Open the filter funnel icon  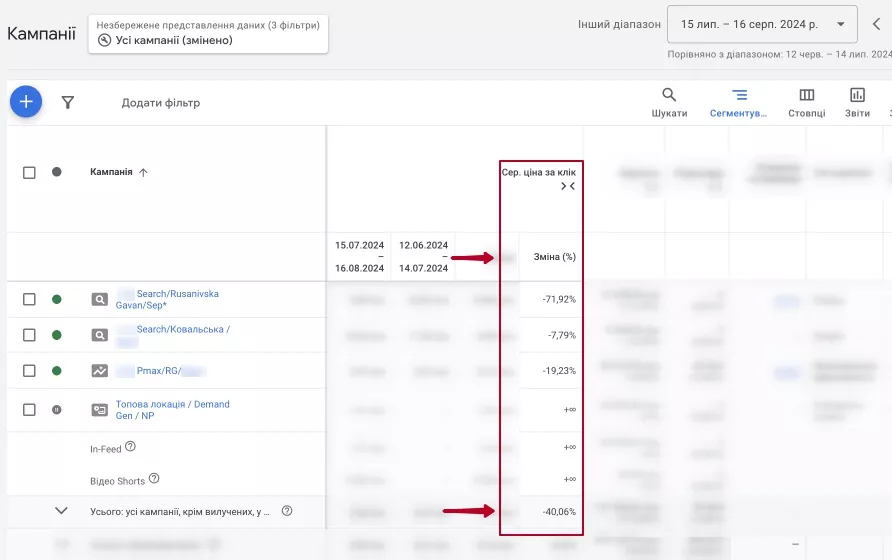pos(68,102)
